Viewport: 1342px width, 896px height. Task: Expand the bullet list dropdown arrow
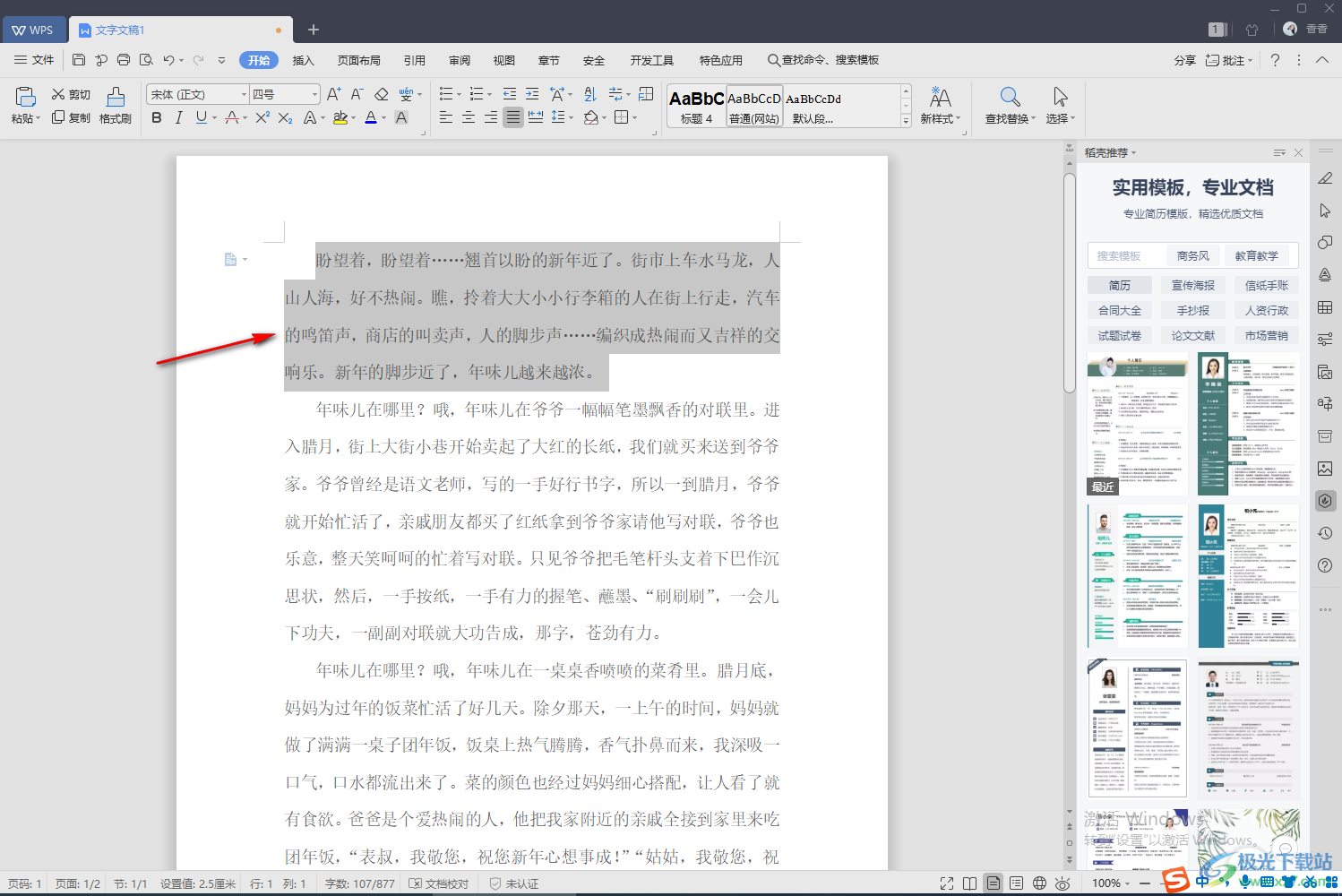460,95
